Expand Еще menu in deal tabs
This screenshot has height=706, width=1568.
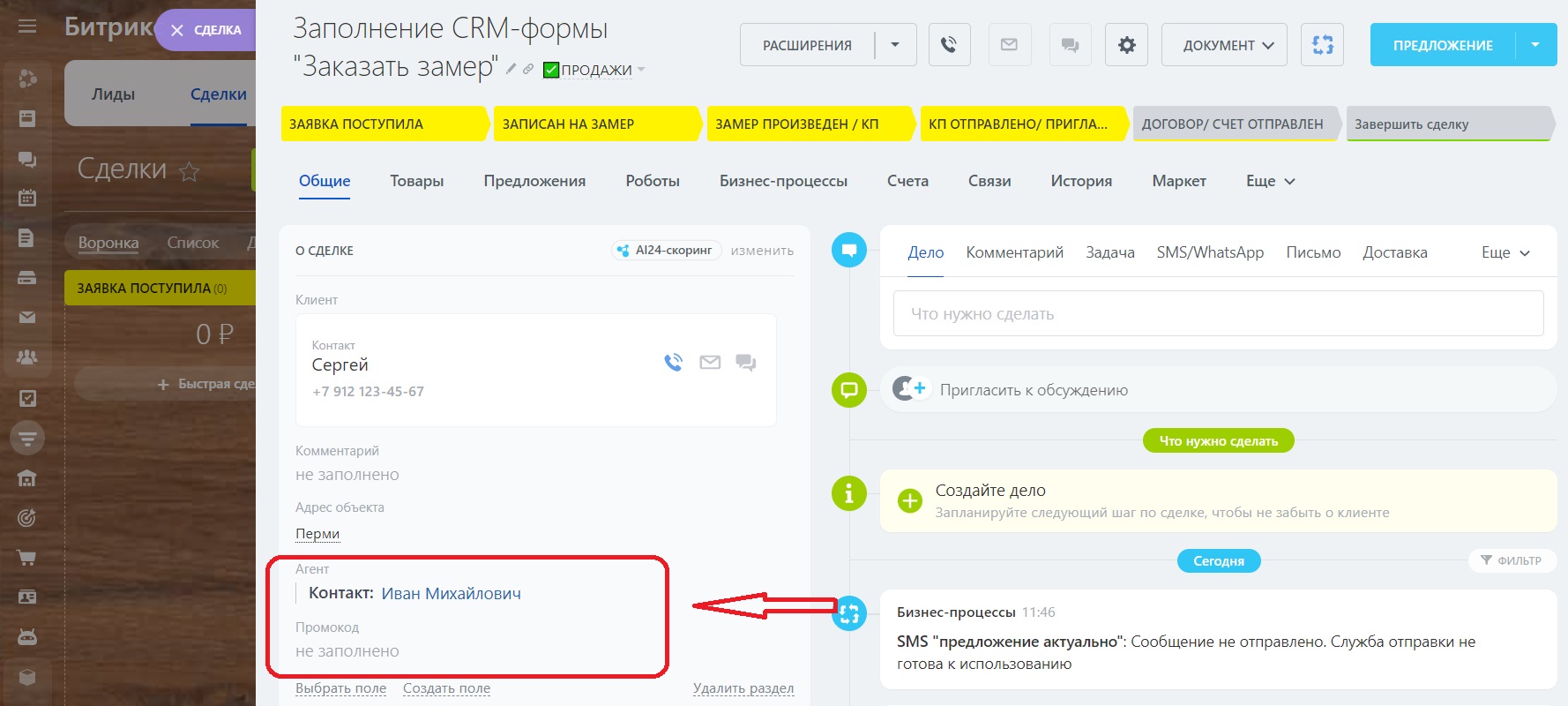pyautogui.click(x=1270, y=181)
